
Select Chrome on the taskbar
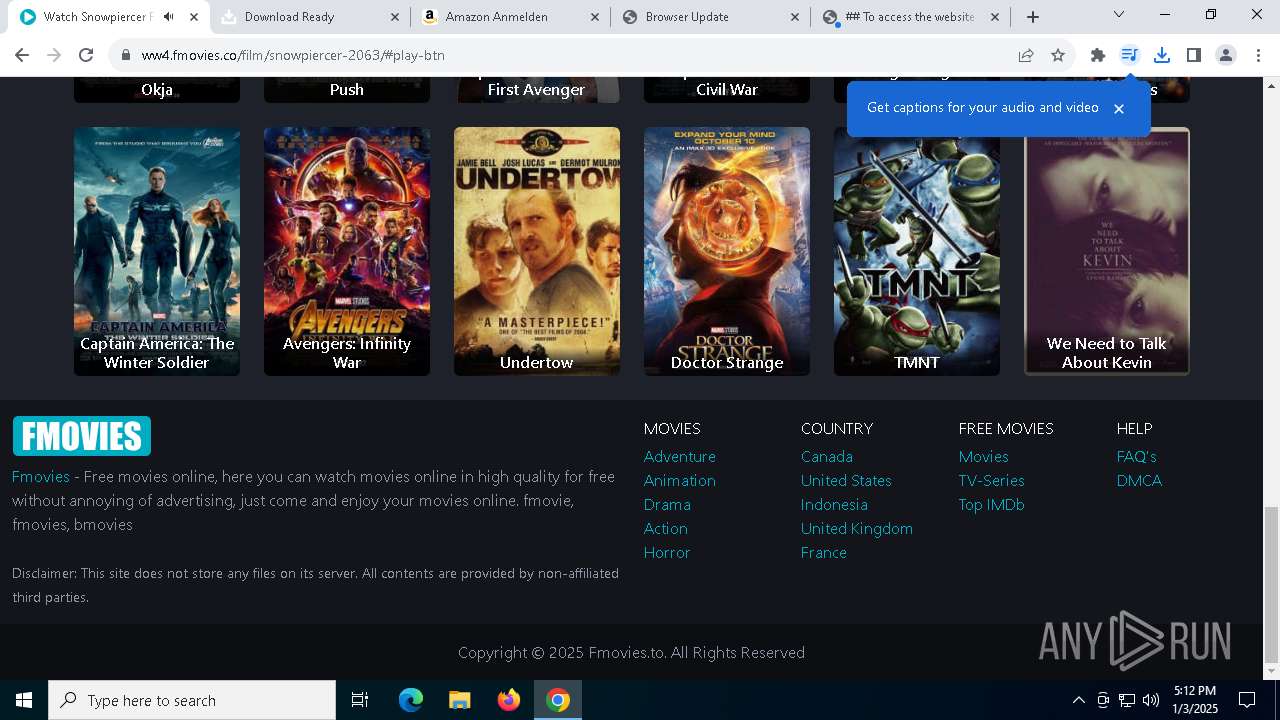[x=558, y=700]
